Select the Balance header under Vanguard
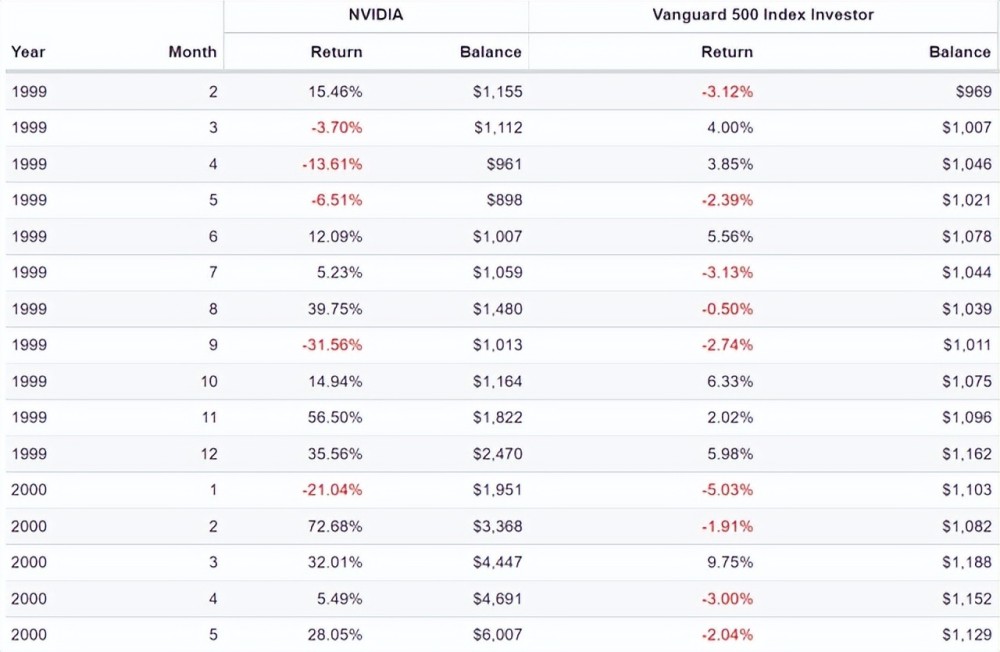 pyautogui.click(x=960, y=52)
